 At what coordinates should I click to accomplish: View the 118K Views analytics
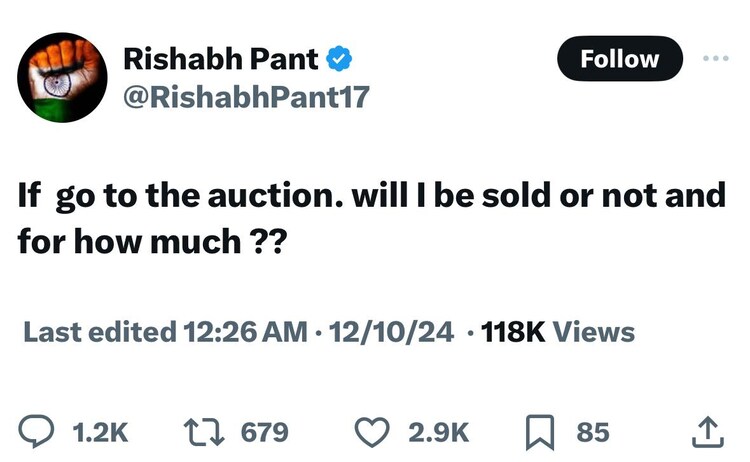tap(557, 331)
